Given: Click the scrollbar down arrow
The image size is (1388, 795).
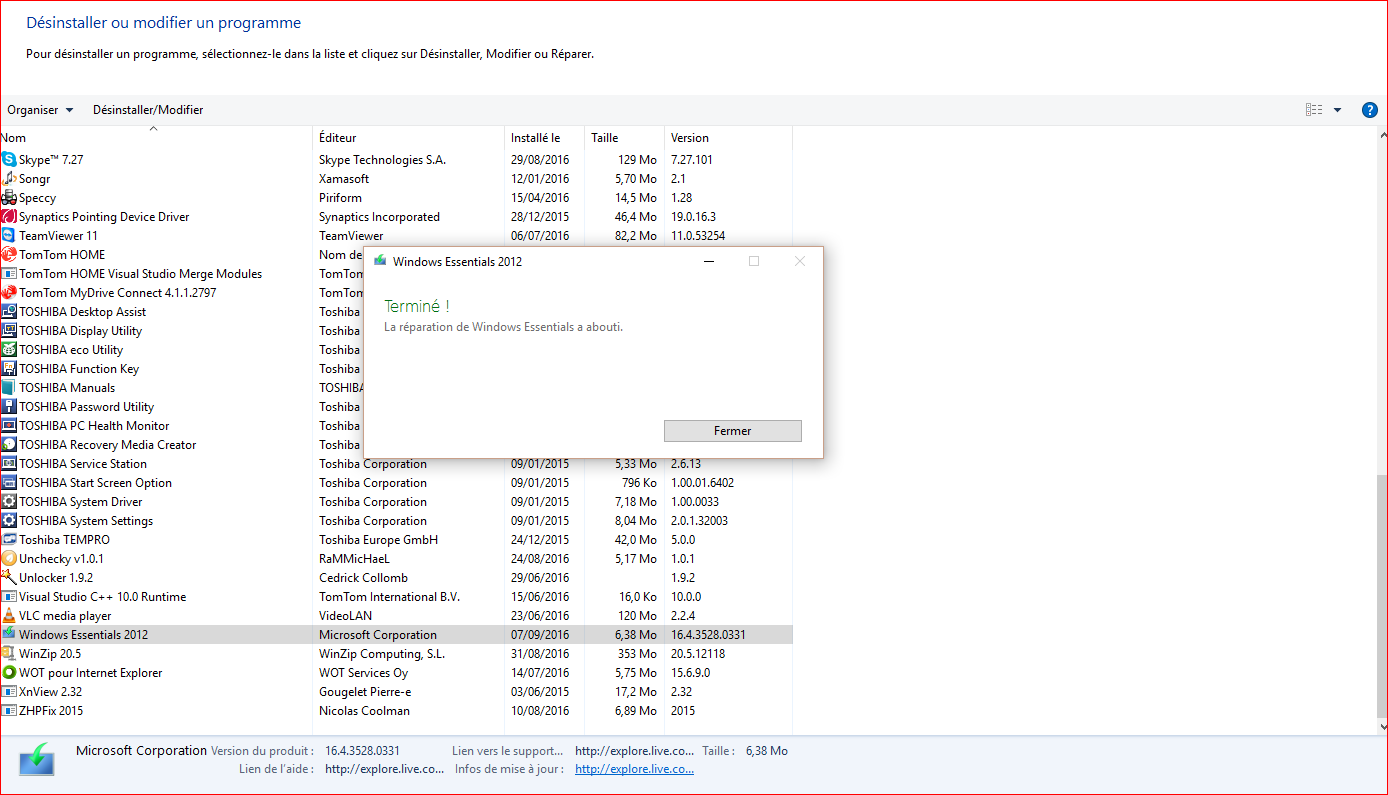Looking at the screenshot, I should 1382,727.
